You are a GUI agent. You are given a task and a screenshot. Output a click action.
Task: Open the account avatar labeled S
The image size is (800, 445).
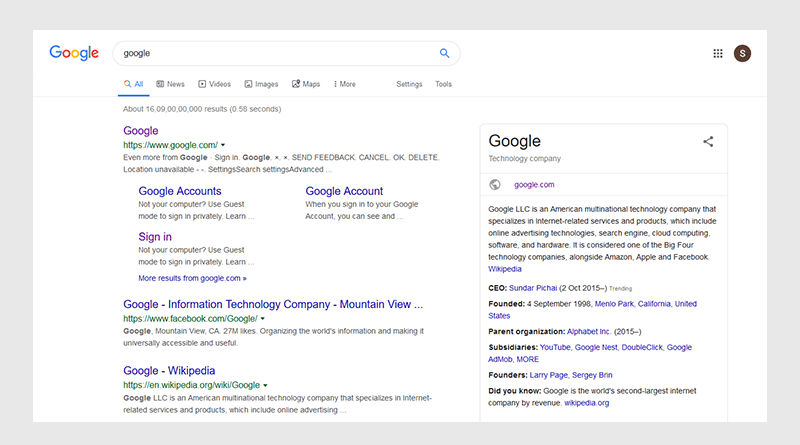tap(742, 53)
